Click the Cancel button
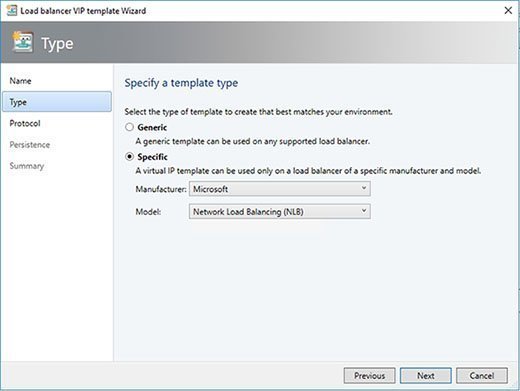Viewport: 520px width, 391px height. (482, 376)
